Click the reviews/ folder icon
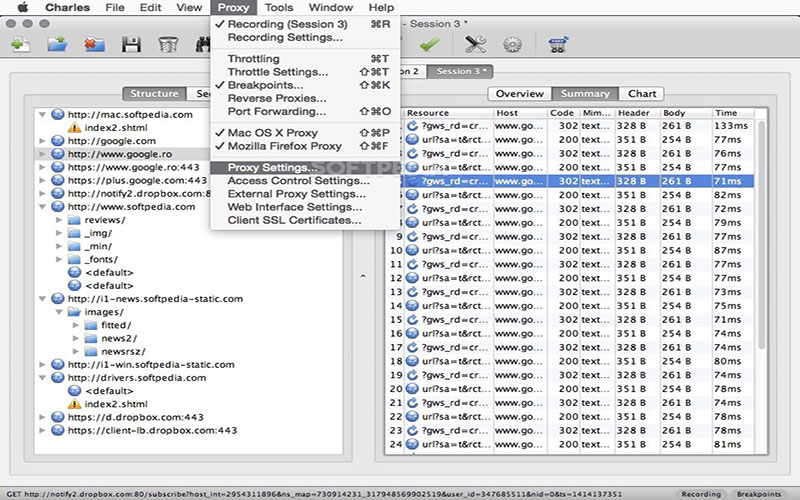 pos(74,220)
